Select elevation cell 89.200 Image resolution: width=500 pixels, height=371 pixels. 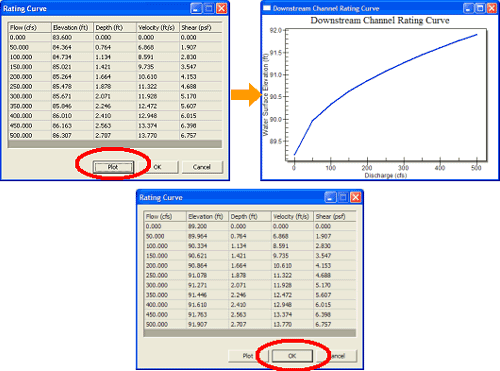coord(207,226)
